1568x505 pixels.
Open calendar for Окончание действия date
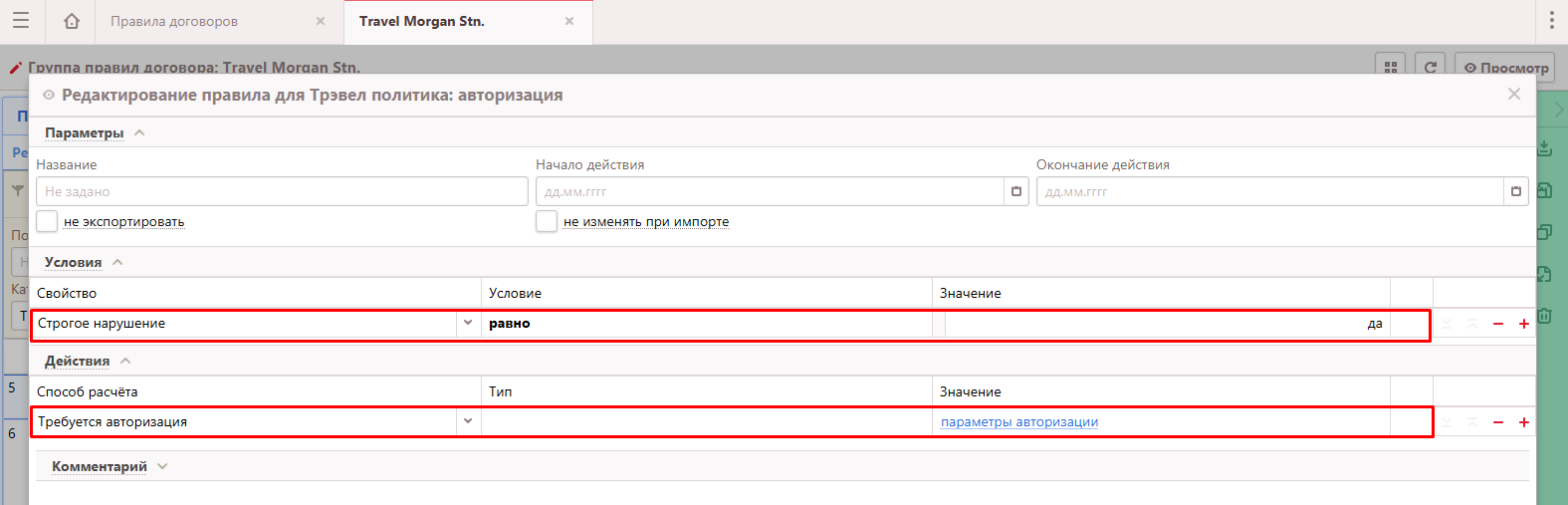coord(1515,191)
